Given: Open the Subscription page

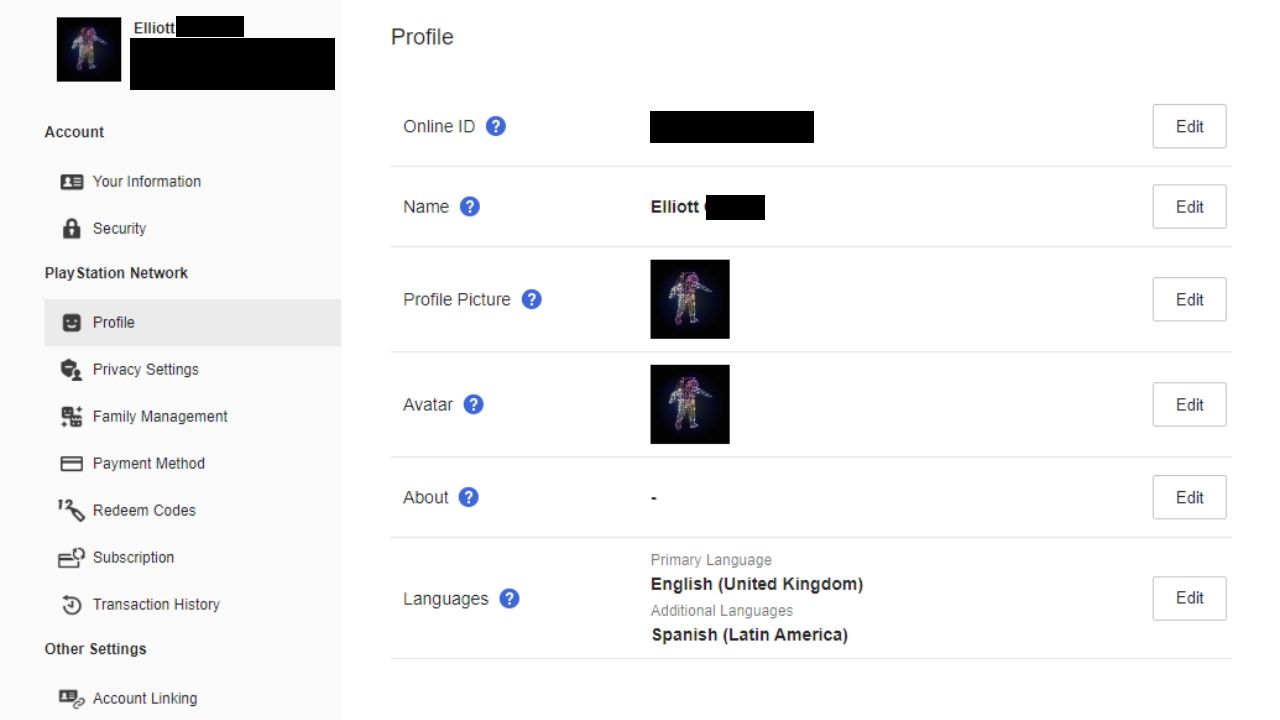Looking at the screenshot, I should pos(133,558).
